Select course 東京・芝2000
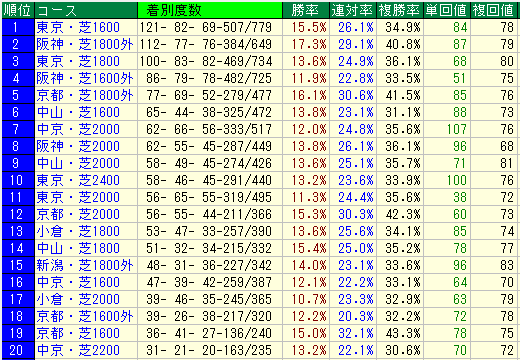 click(x=78, y=197)
